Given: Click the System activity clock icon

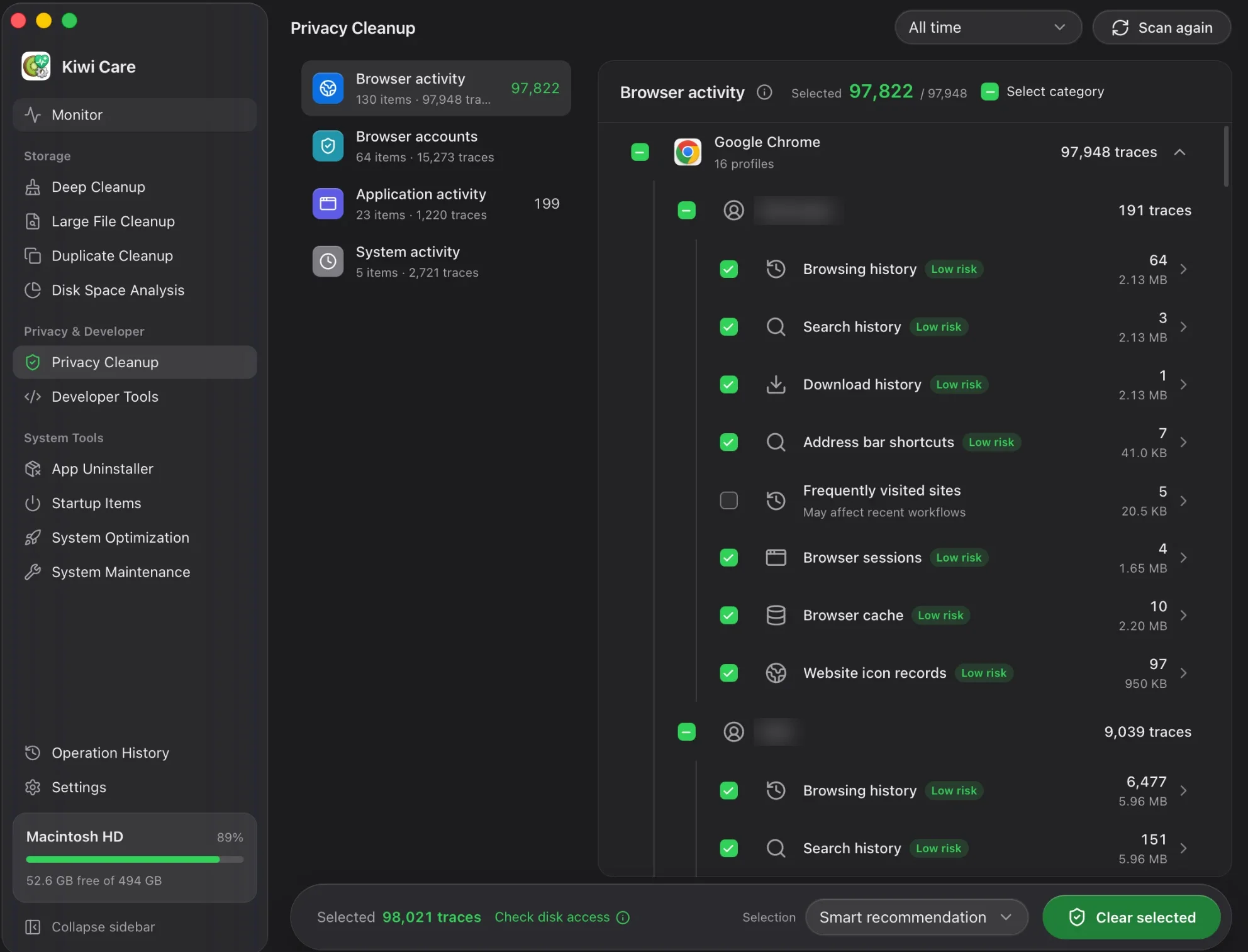Looking at the screenshot, I should click(328, 262).
